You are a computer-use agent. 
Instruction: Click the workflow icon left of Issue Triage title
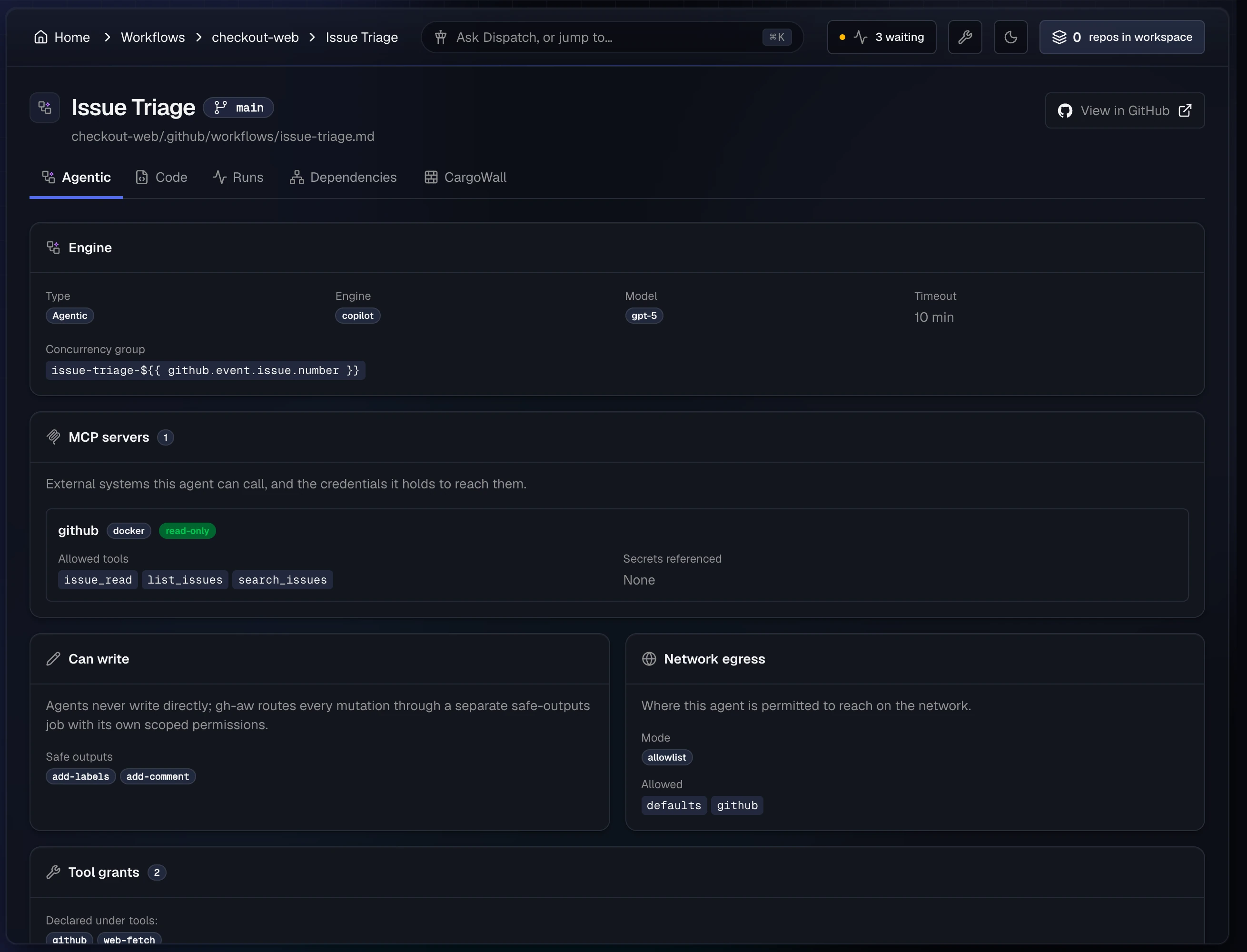click(x=45, y=108)
